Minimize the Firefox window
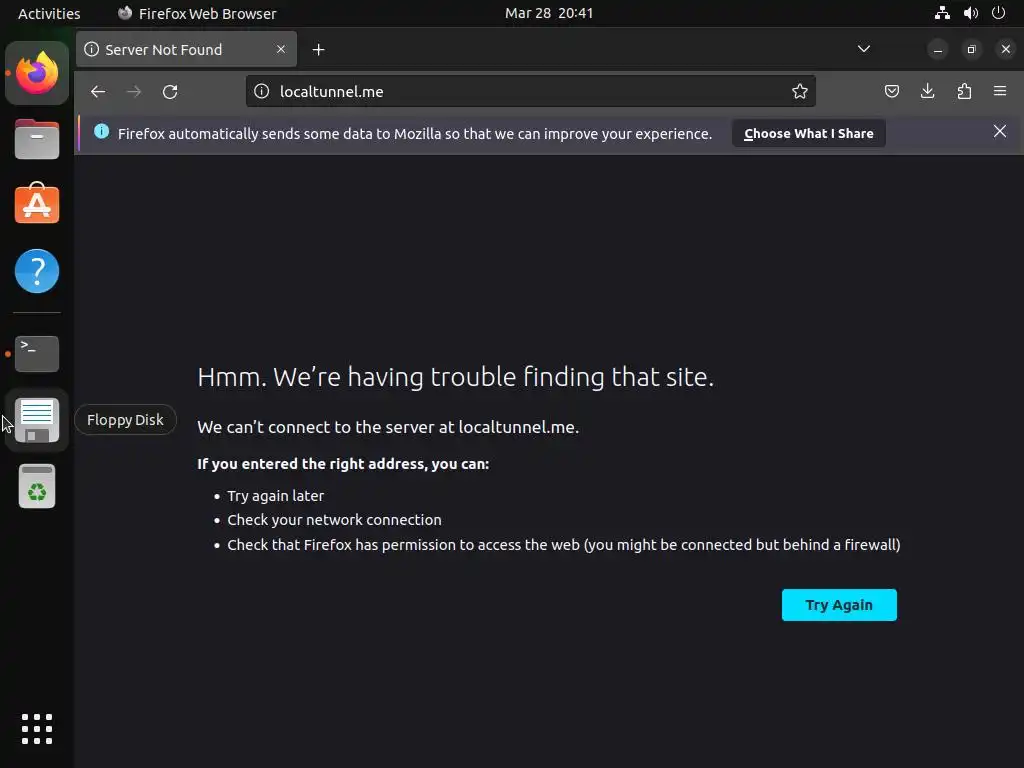This screenshot has height=768, width=1024. (x=938, y=50)
